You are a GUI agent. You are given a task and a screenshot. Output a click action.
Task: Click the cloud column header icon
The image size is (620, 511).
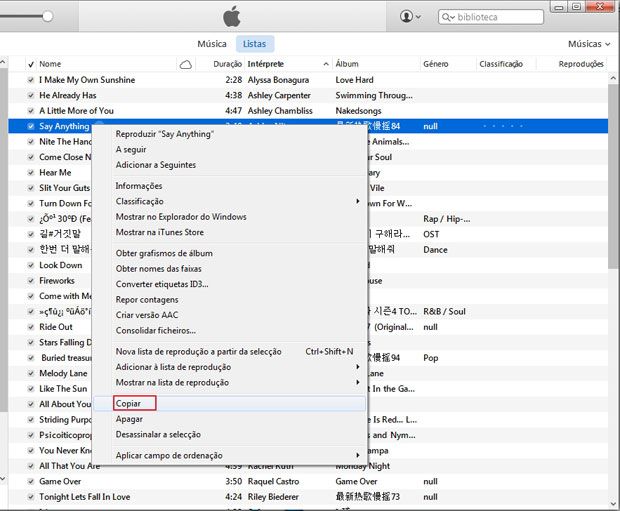tap(186, 64)
